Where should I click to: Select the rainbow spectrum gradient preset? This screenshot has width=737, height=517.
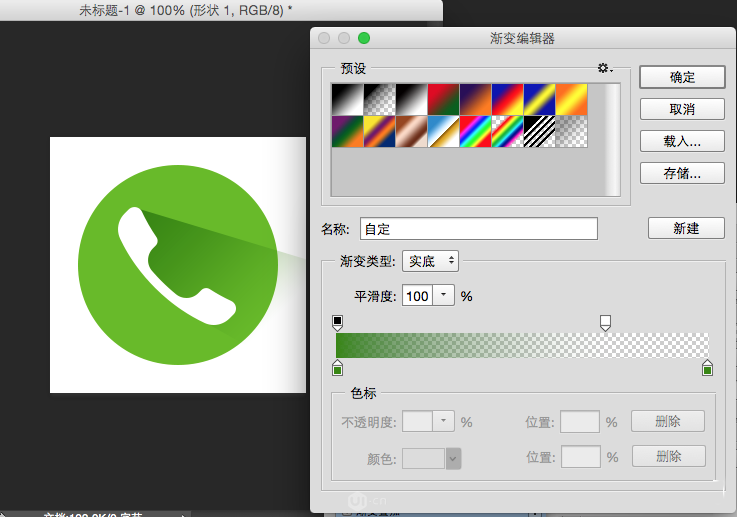click(475, 132)
